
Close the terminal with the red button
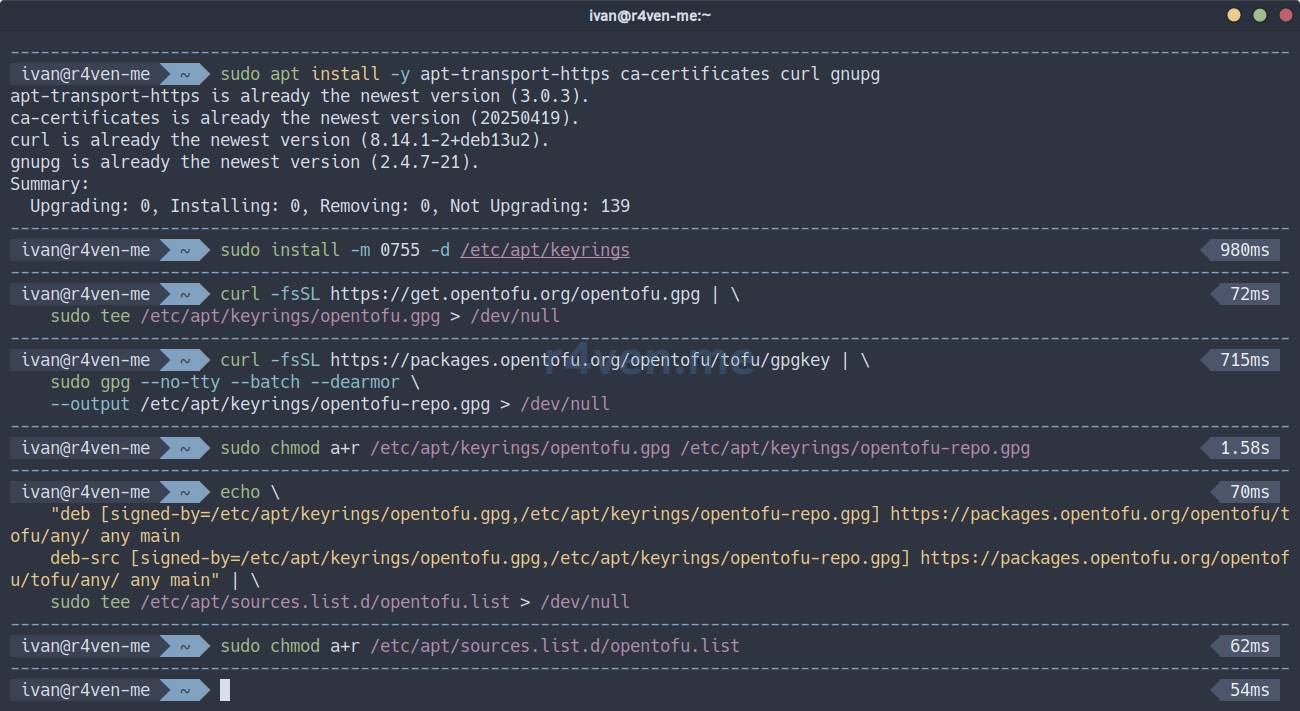coord(1284,15)
